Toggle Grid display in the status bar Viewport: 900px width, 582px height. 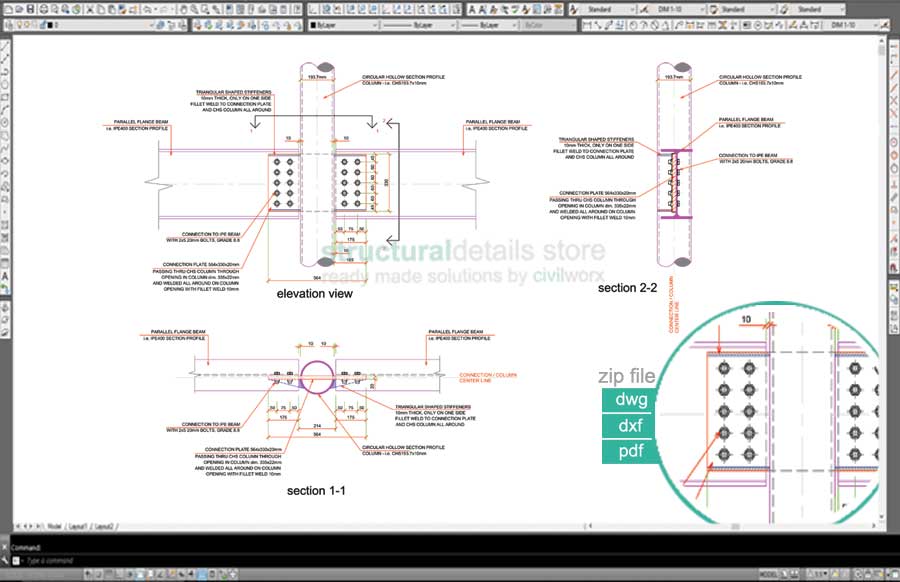(x=109, y=573)
